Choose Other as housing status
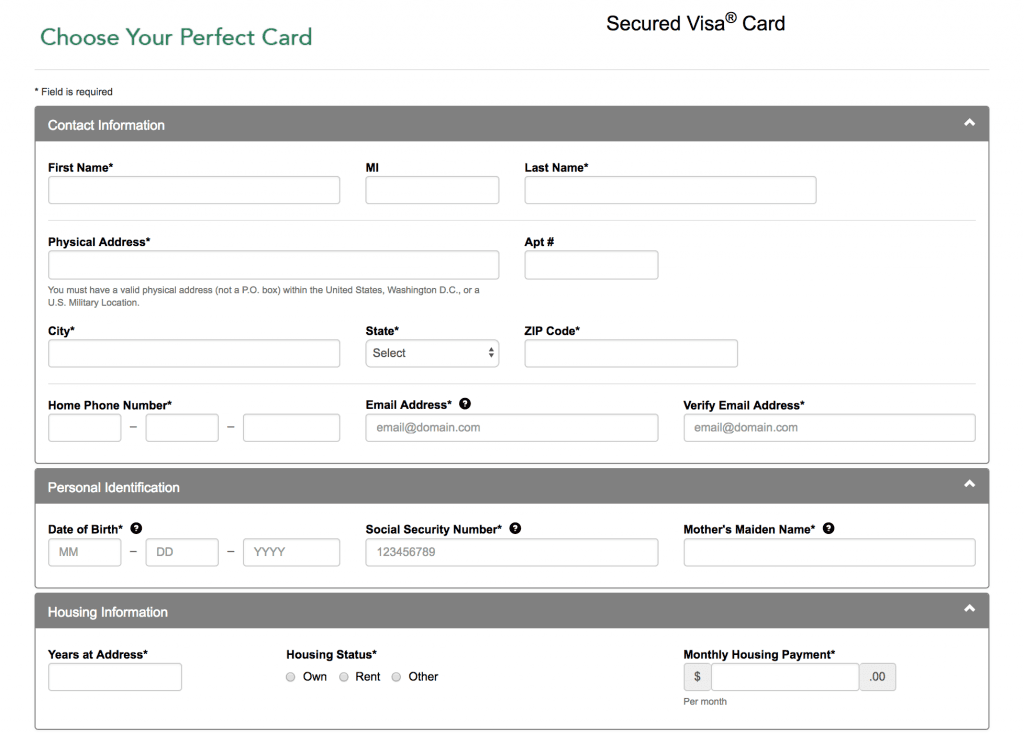The image size is (1024, 733). tap(397, 677)
